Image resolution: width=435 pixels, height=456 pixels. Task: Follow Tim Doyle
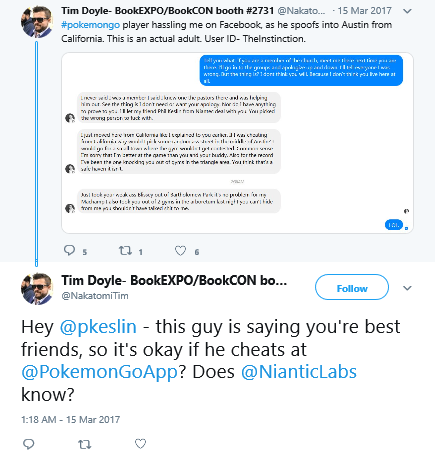(352, 287)
